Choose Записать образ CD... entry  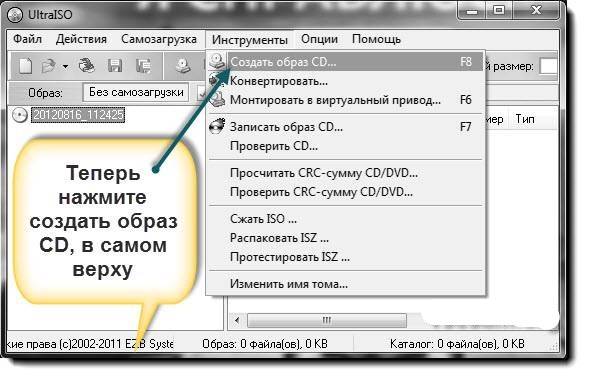click(x=346, y=127)
